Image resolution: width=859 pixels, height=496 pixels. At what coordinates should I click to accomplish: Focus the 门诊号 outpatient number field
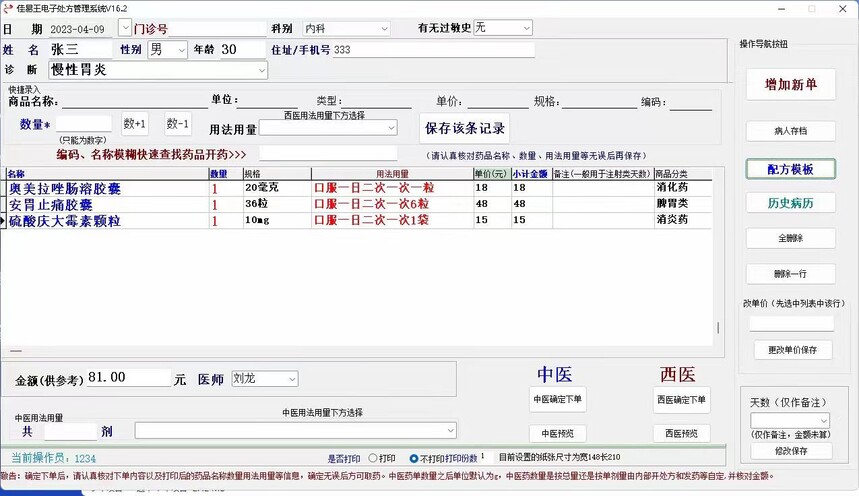(218, 28)
